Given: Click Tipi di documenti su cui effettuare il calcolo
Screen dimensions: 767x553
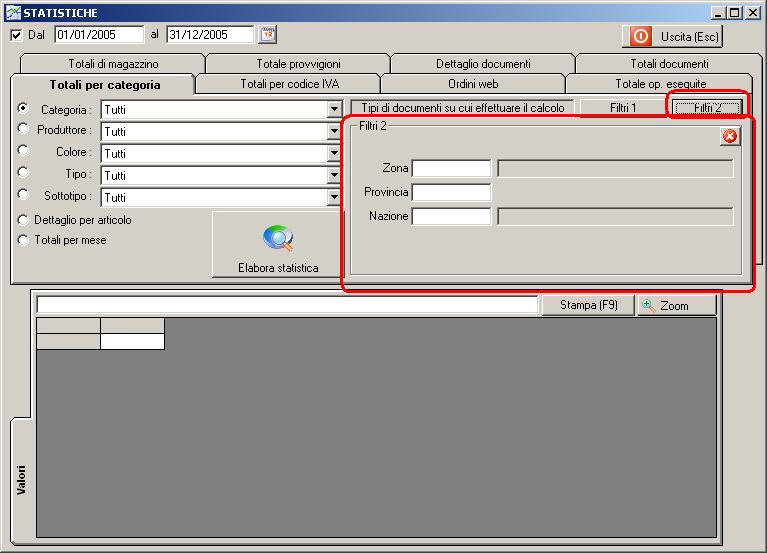Looking at the screenshot, I should tap(462, 108).
